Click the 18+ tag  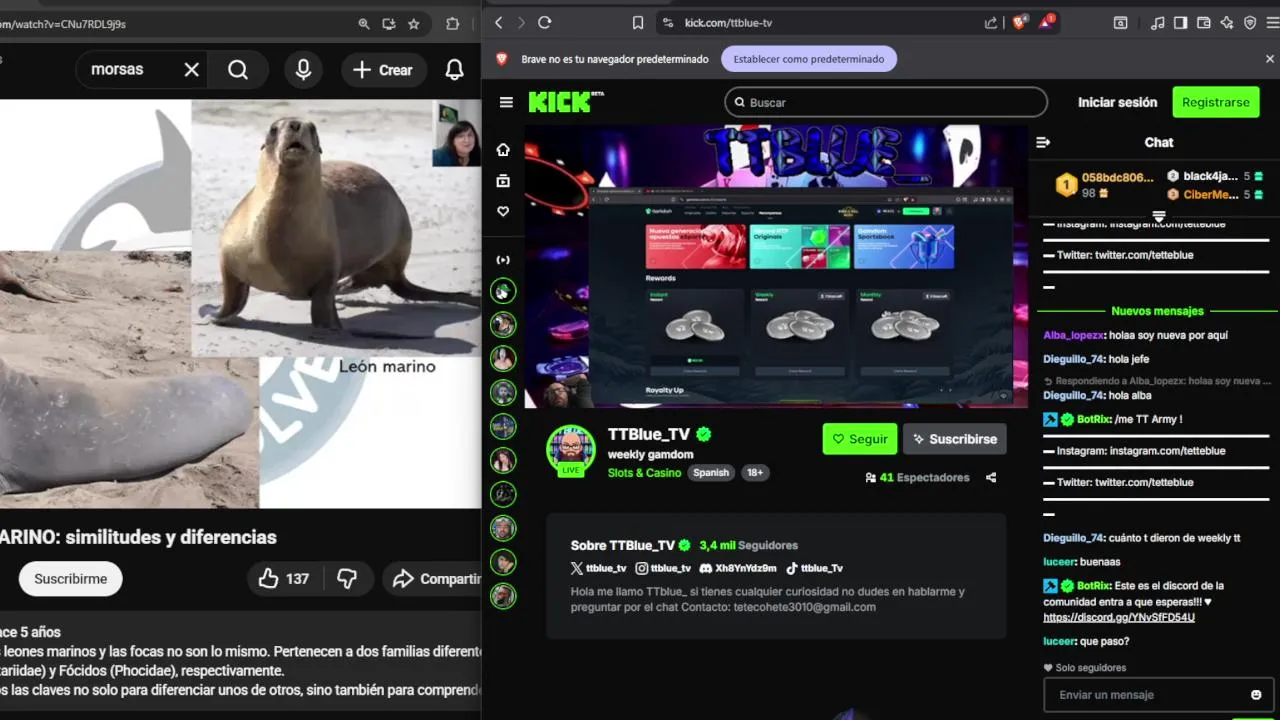(755, 473)
